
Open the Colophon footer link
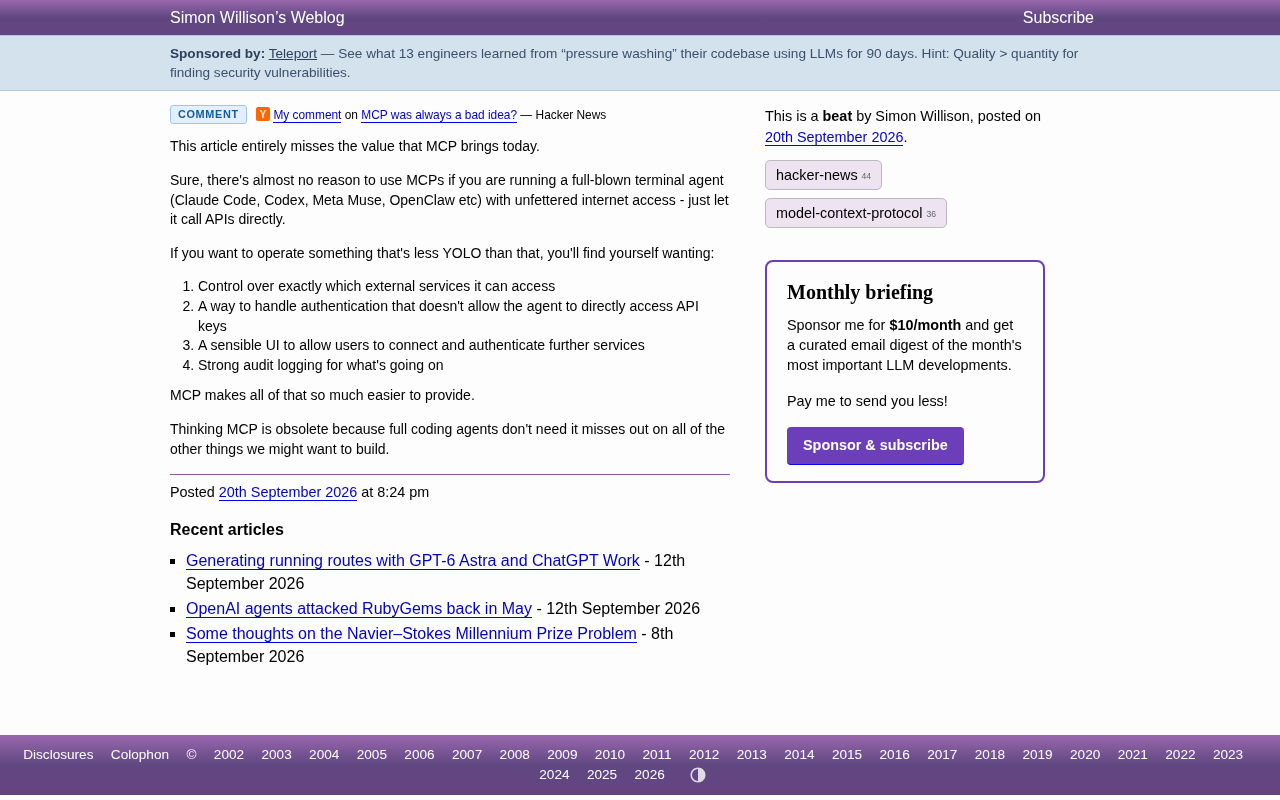click(x=140, y=755)
